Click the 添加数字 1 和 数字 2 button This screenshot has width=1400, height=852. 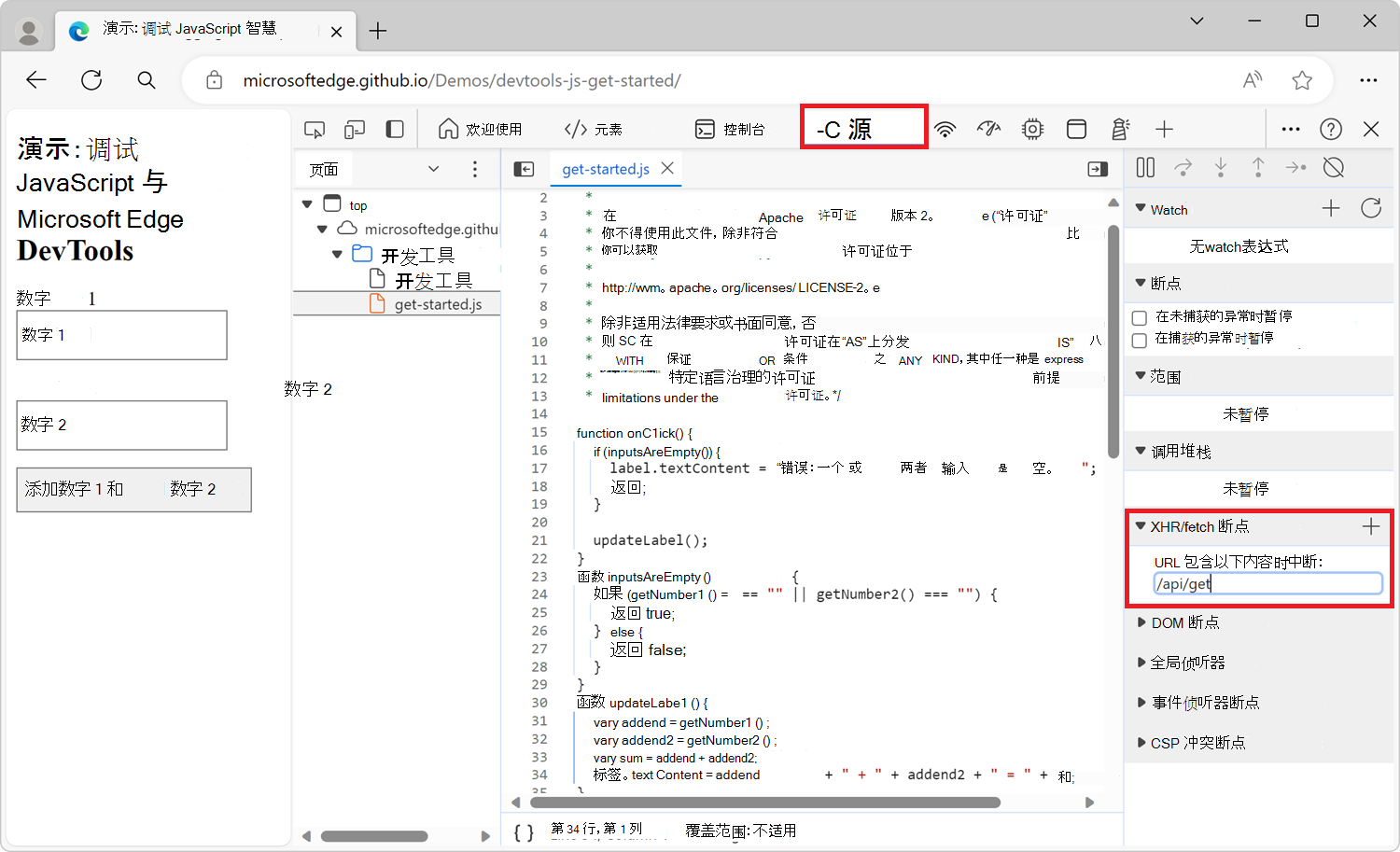tap(133, 490)
